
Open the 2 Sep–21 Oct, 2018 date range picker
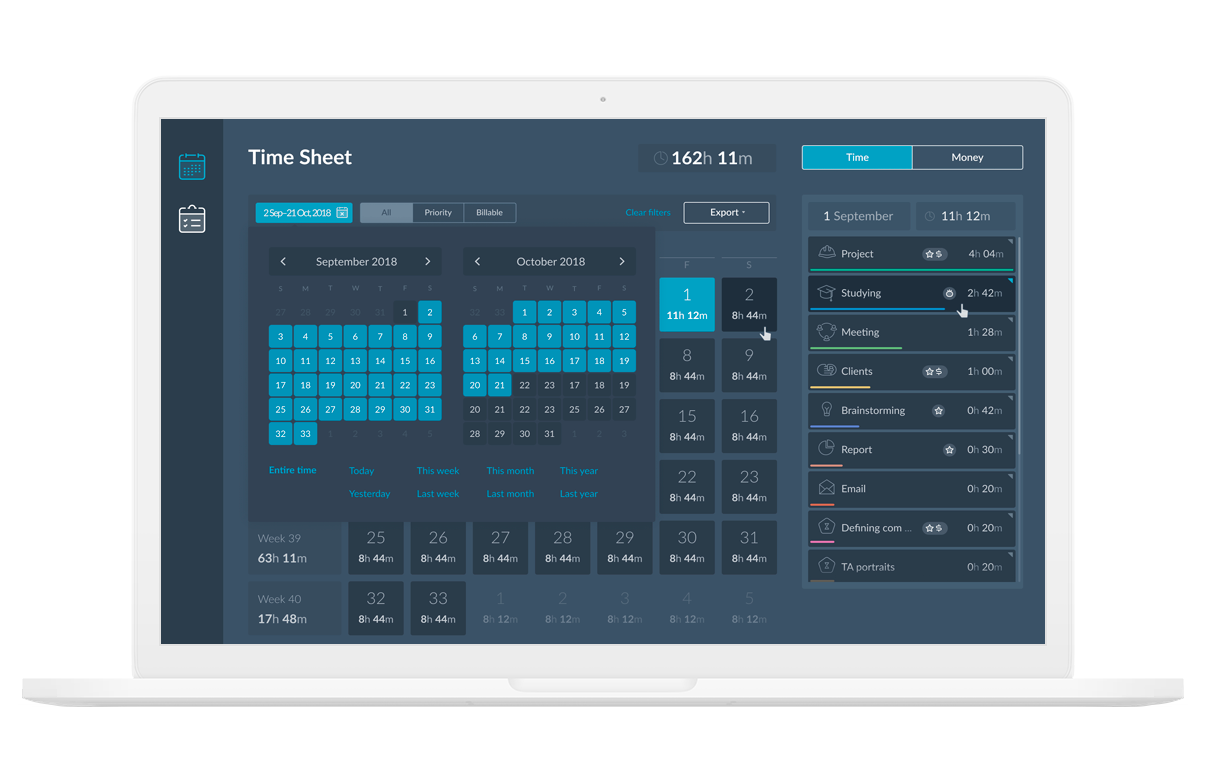pos(304,213)
